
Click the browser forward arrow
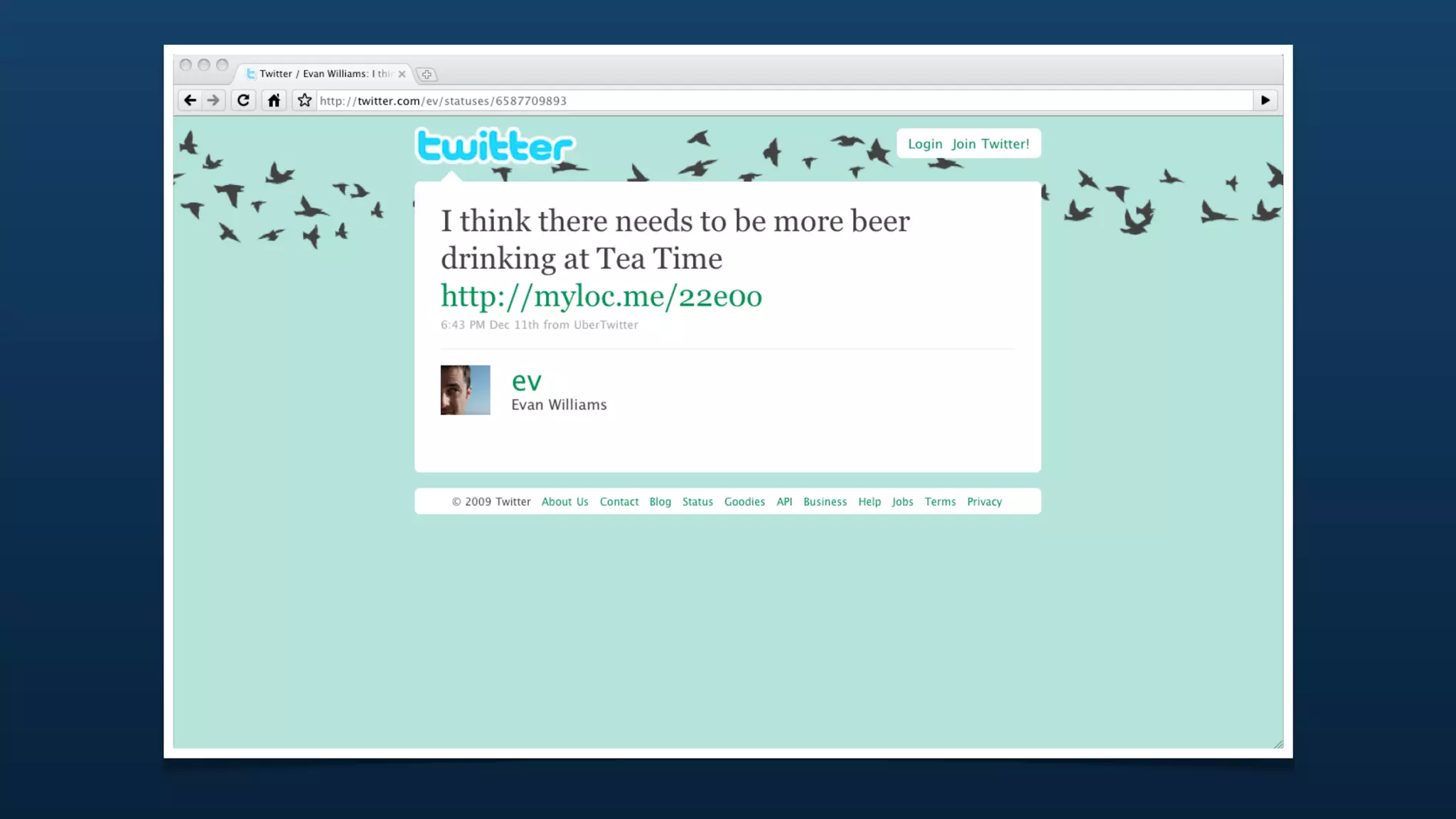213,100
